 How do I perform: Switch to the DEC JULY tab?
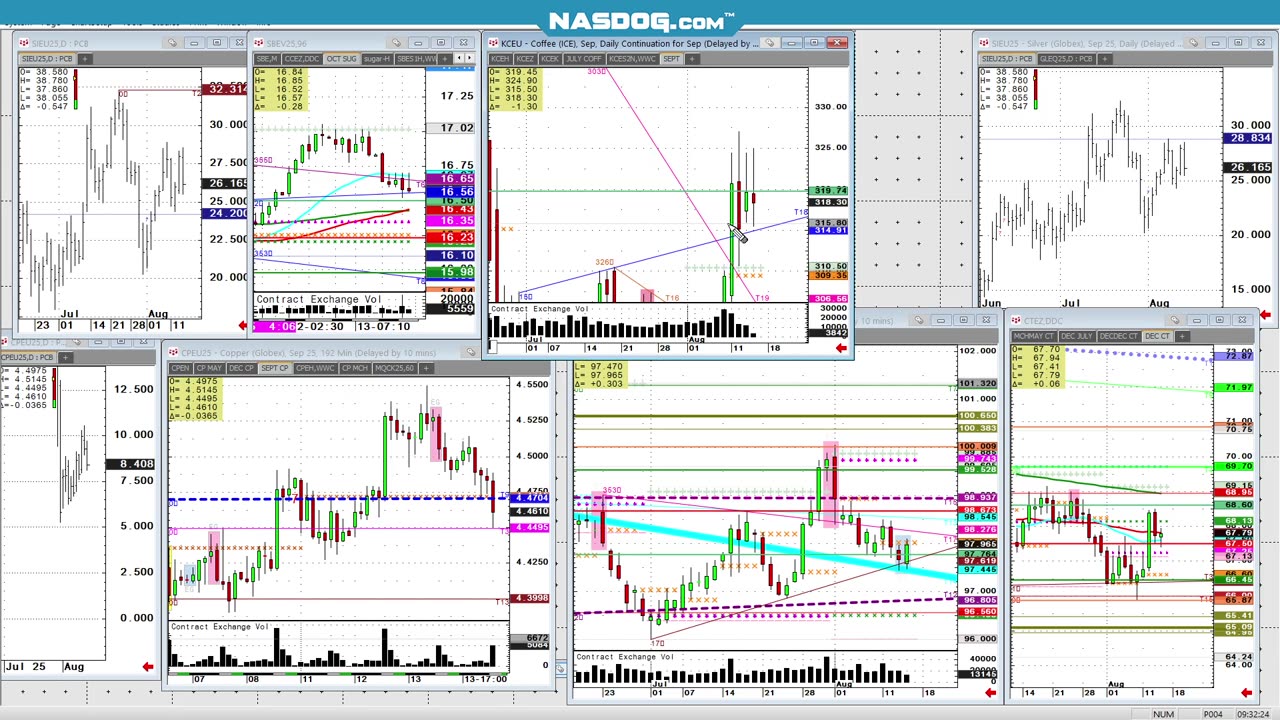click(1076, 336)
